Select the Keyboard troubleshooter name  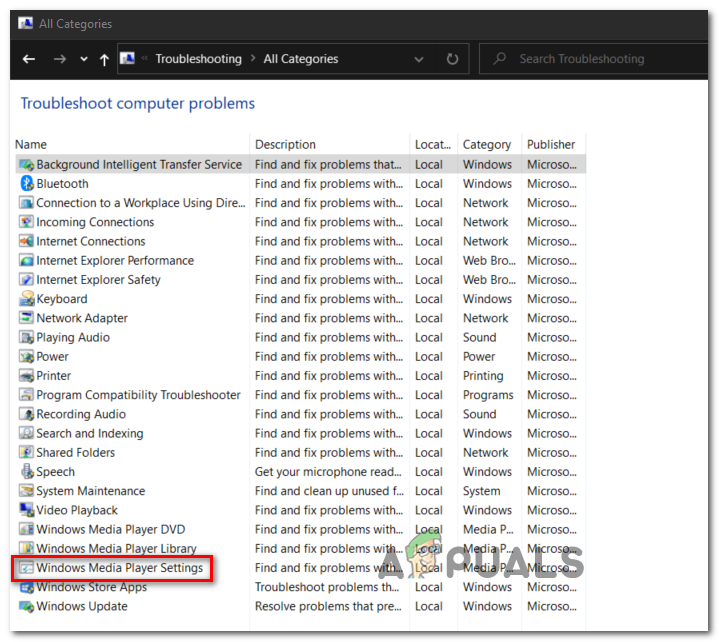tap(62, 299)
